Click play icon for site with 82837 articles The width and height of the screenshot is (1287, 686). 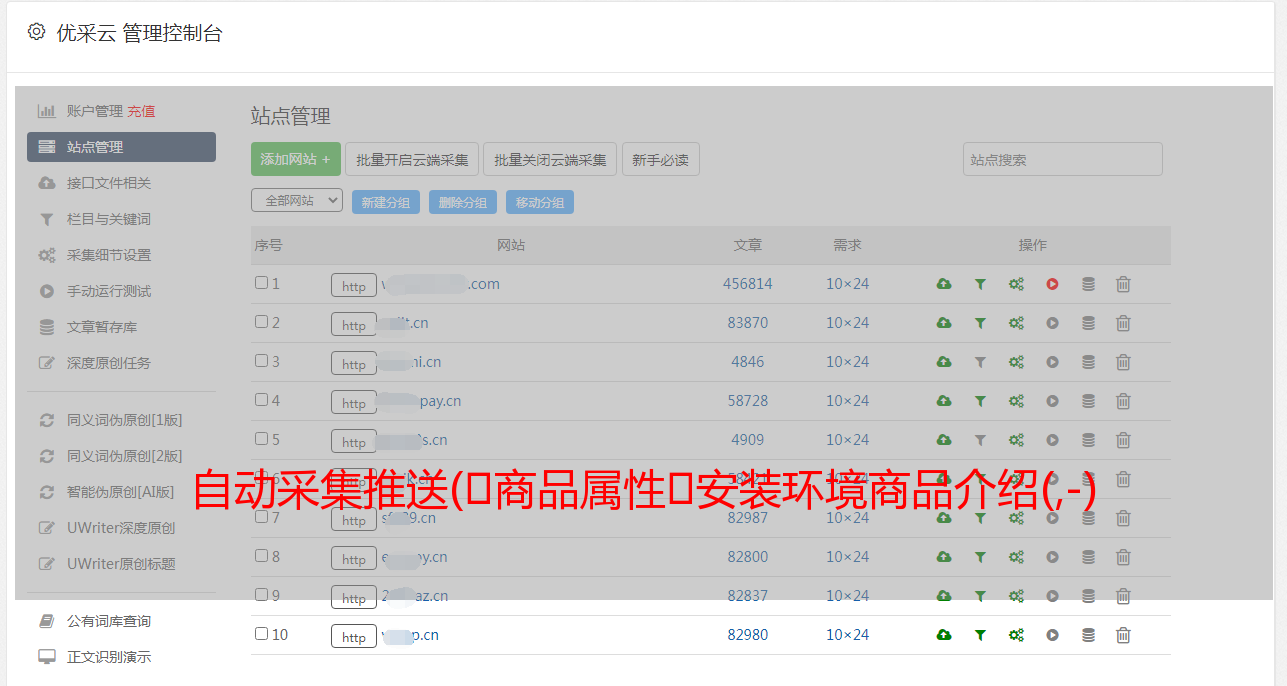[1052, 596]
